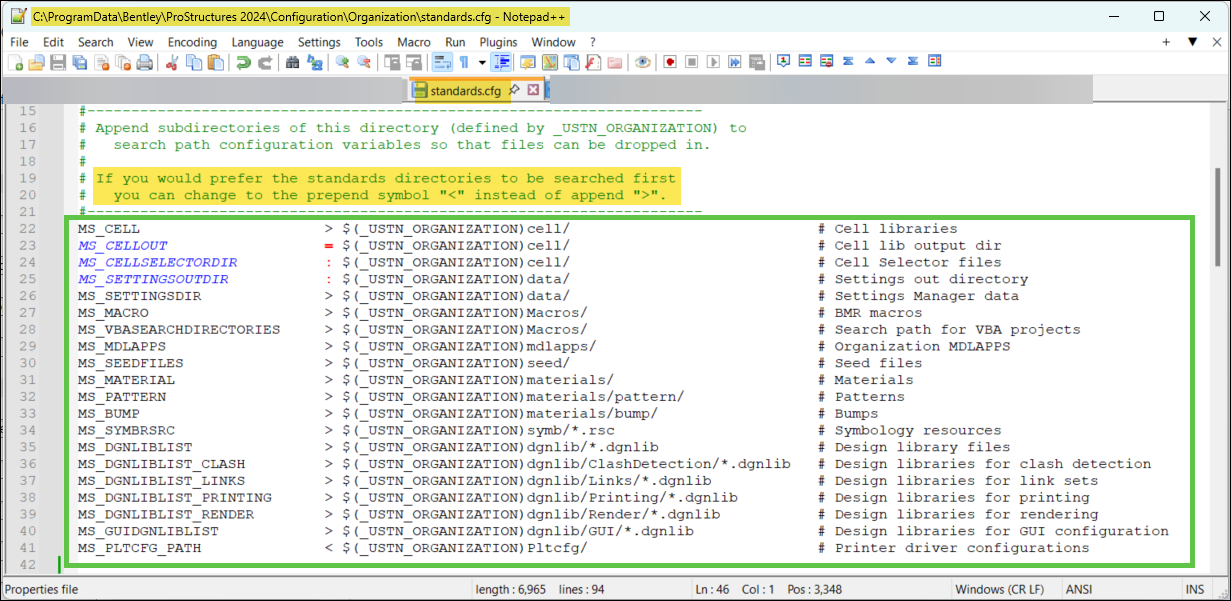Click the plus button to add a tab
Image resolution: width=1231 pixels, height=601 pixels.
tap(1166, 42)
